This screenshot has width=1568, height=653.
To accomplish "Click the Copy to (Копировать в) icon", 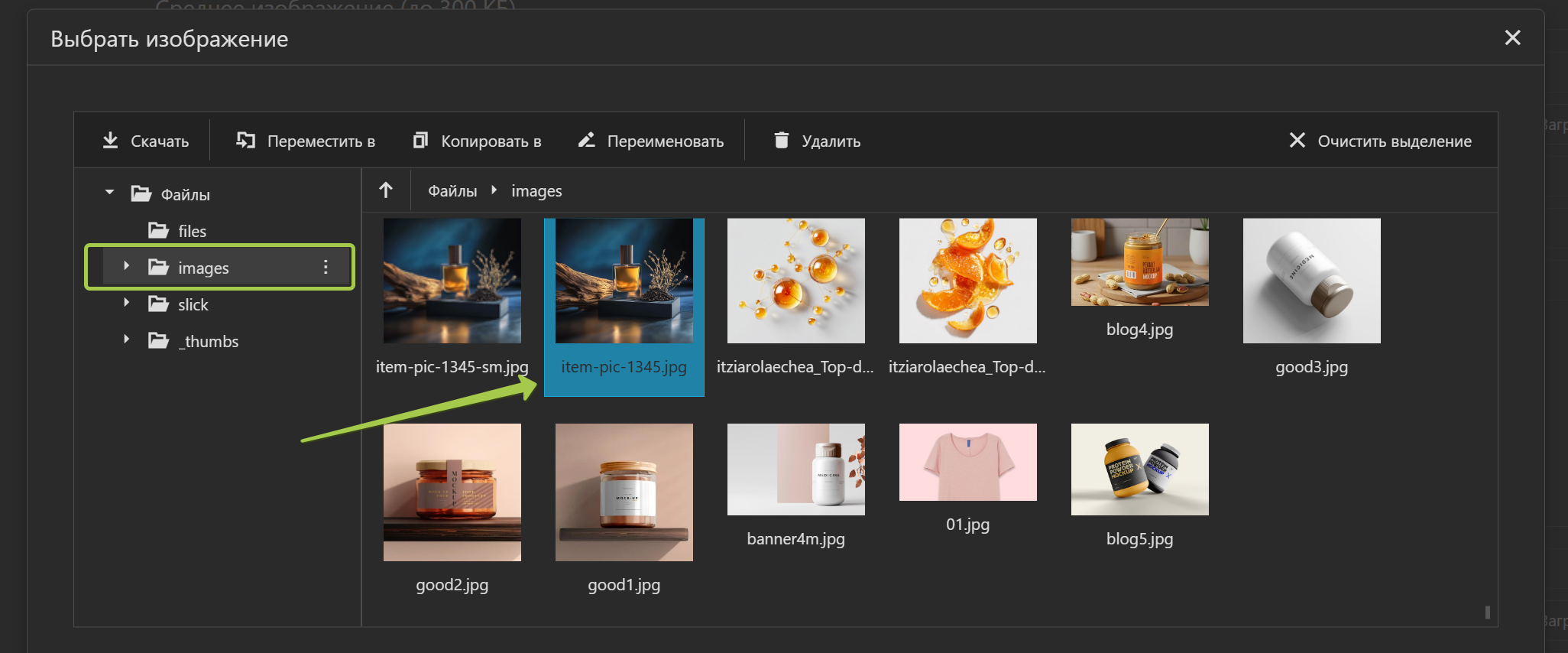I will [x=420, y=141].
